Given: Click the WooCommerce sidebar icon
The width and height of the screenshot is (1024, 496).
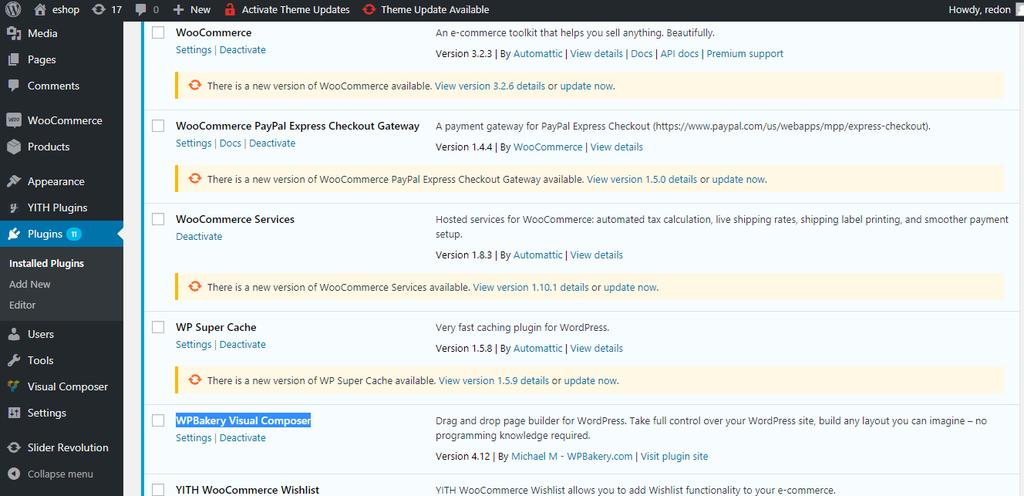Looking at the screenshot, I should (14, 121).
